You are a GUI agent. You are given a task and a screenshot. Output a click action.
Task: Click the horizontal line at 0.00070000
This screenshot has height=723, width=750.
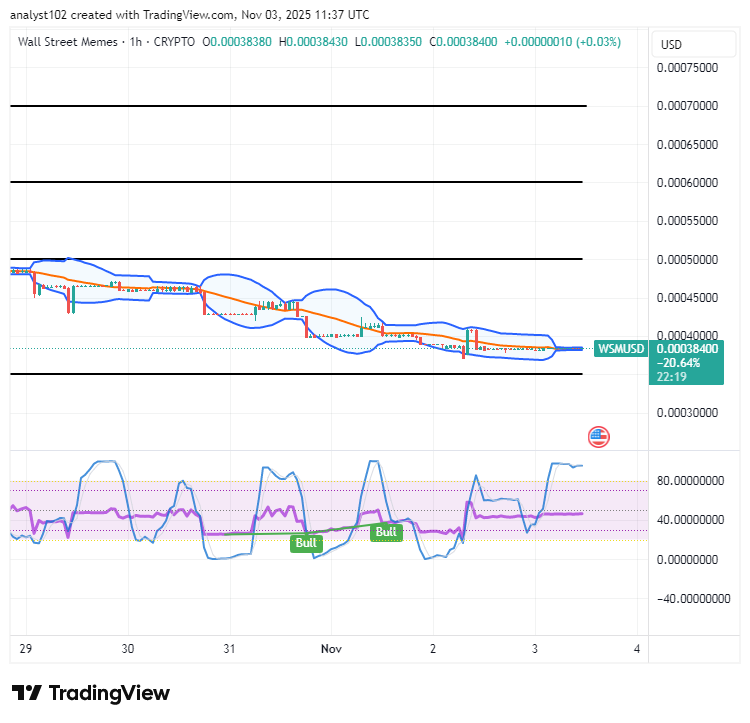click(x=298, y=106)
